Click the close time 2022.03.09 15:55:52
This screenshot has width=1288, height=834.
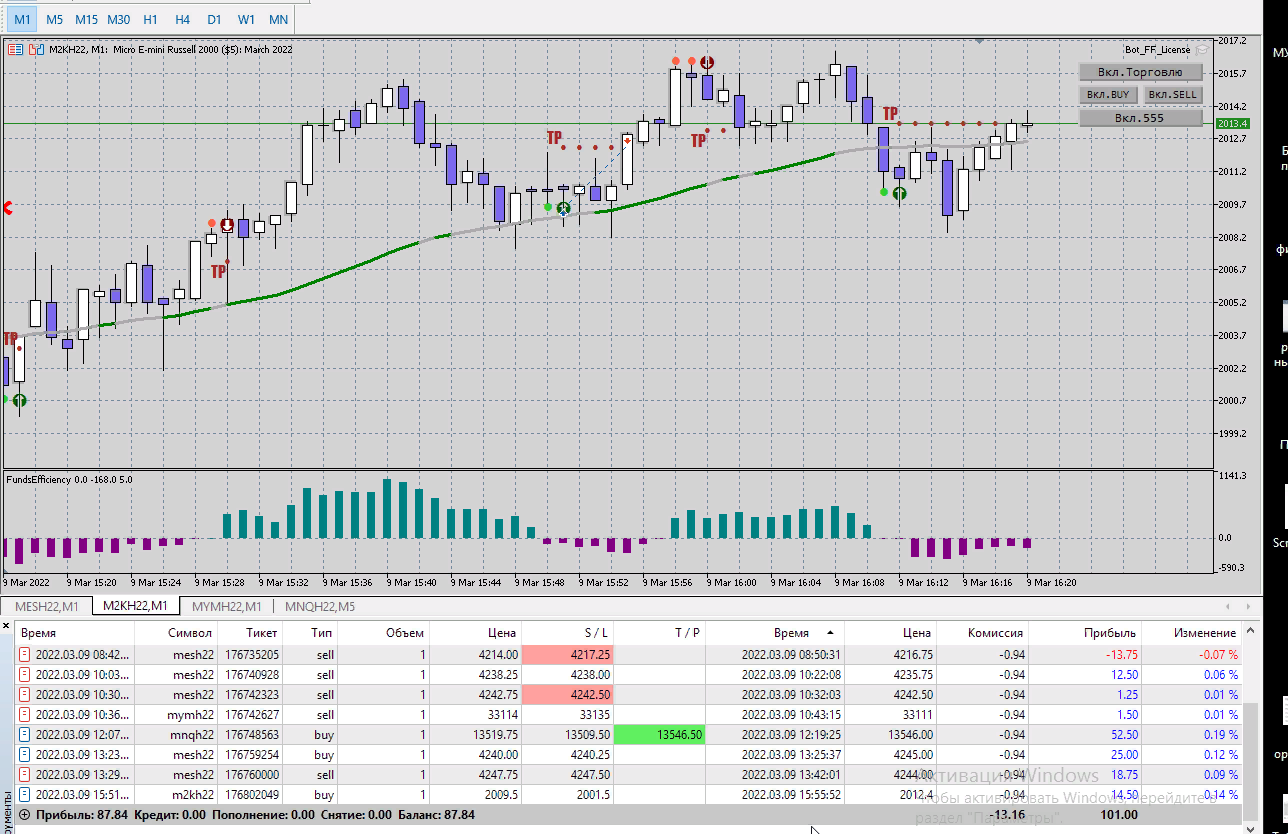pyautogui.click(x=791, y=795)
